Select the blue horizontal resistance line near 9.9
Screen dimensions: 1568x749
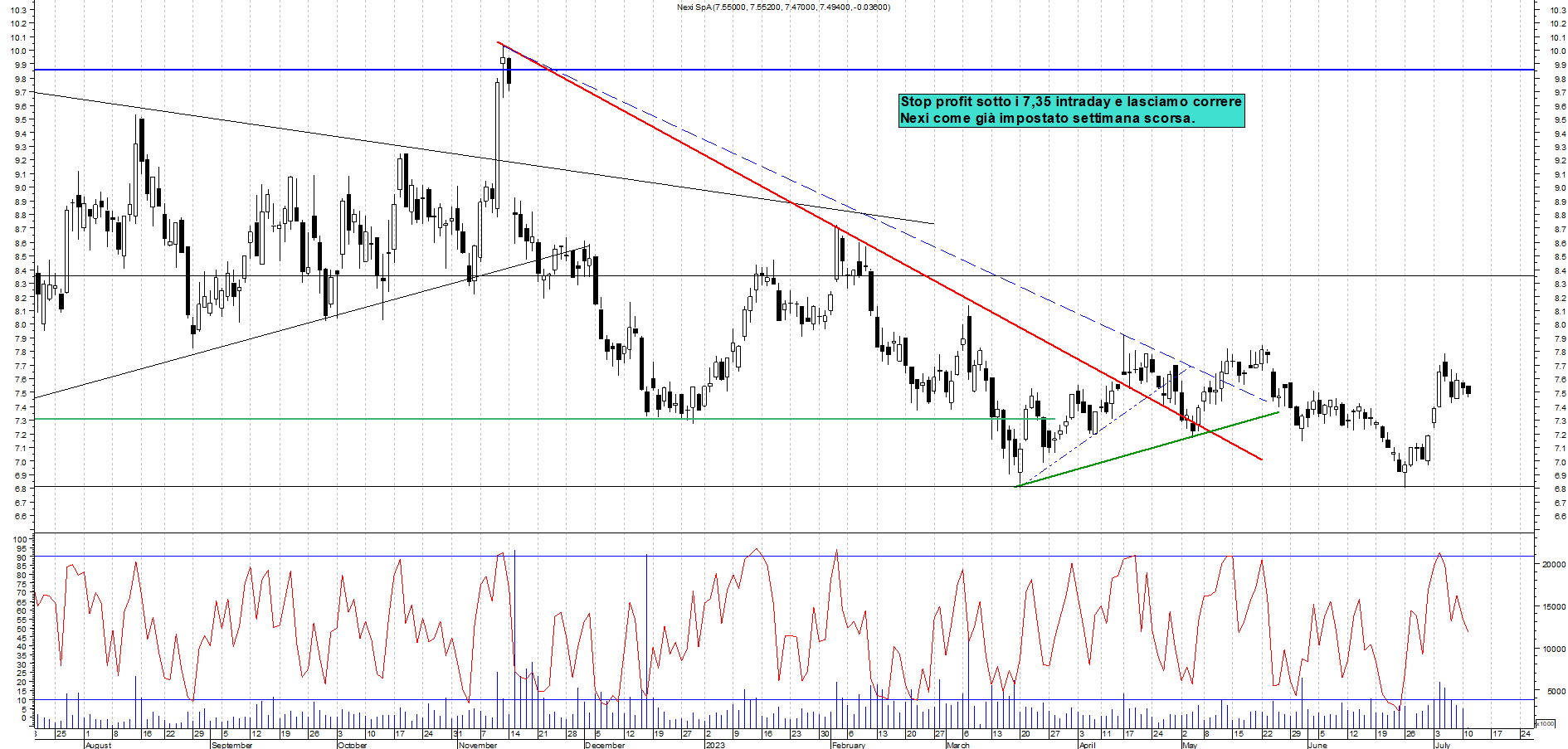(x=784, y=70)
